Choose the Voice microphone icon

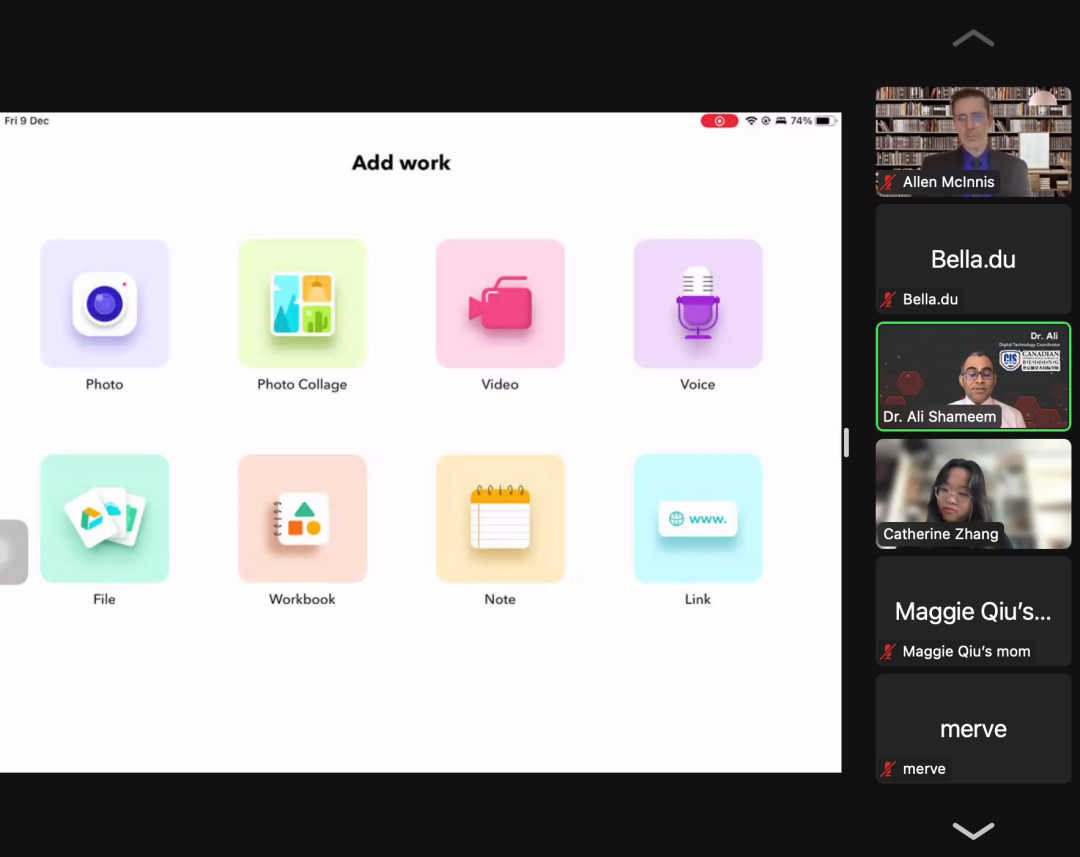[x=698, y=304]
